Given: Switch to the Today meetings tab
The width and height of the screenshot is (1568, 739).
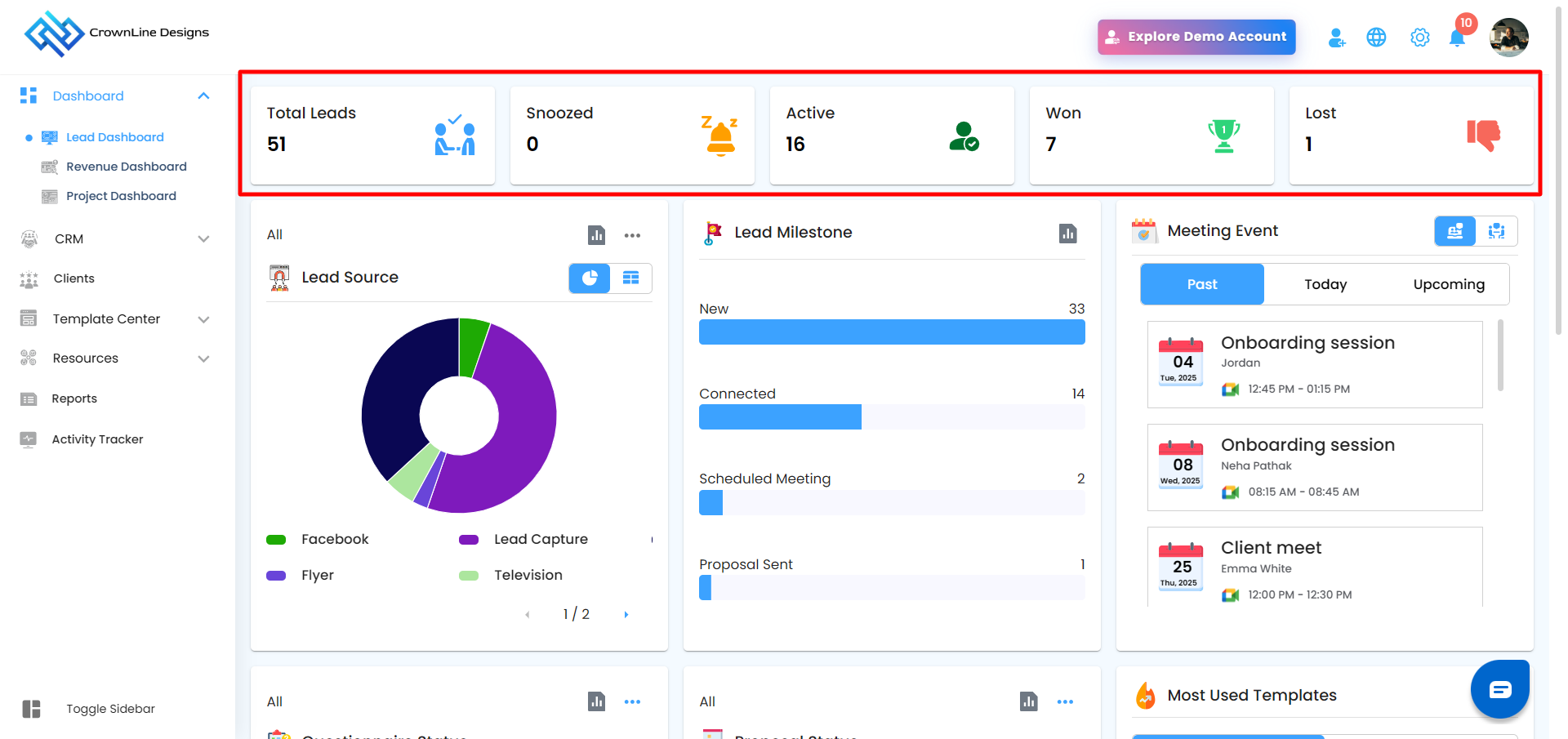Looking at the screenshot, I should click(1325, 284).
